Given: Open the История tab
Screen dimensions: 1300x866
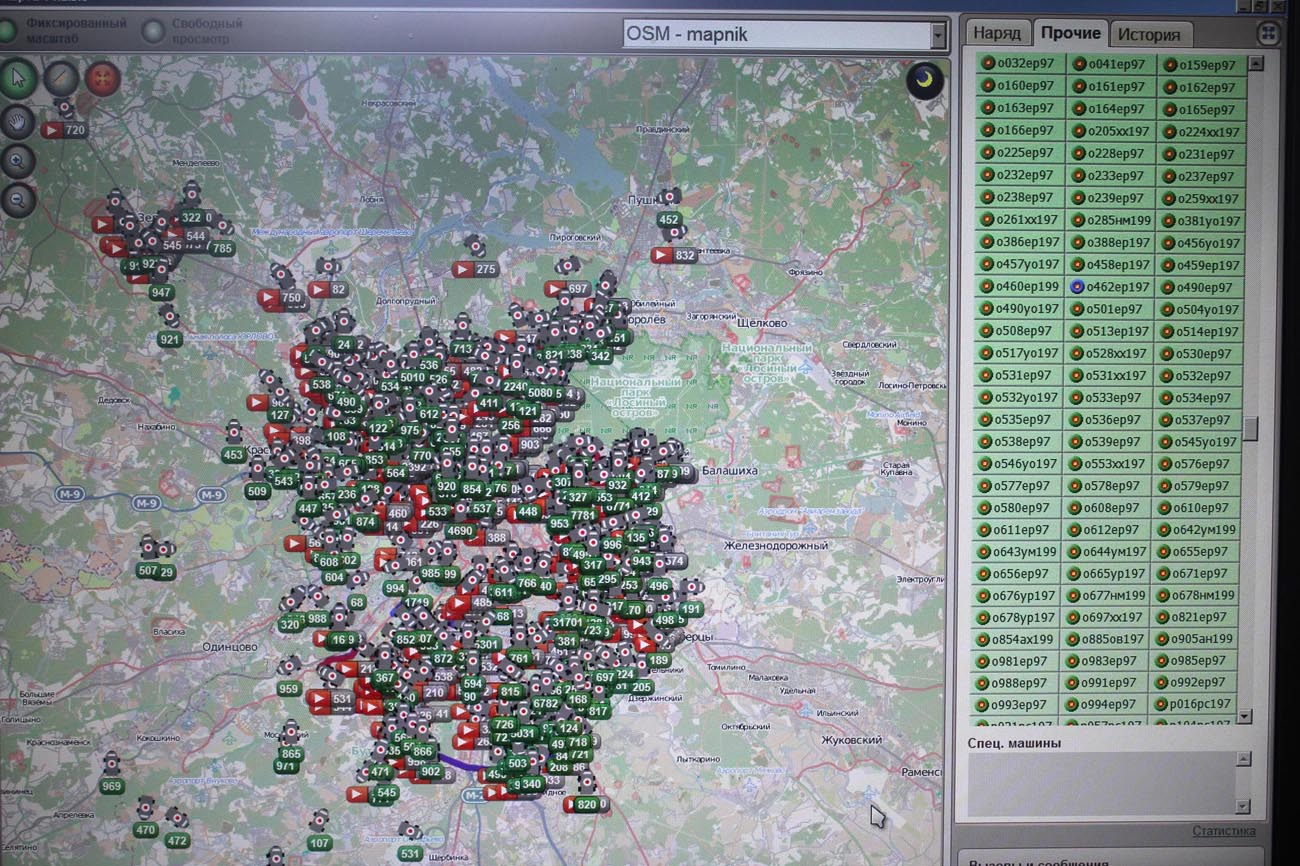Looking at the screenshot, I should (x=1149, y=35).
